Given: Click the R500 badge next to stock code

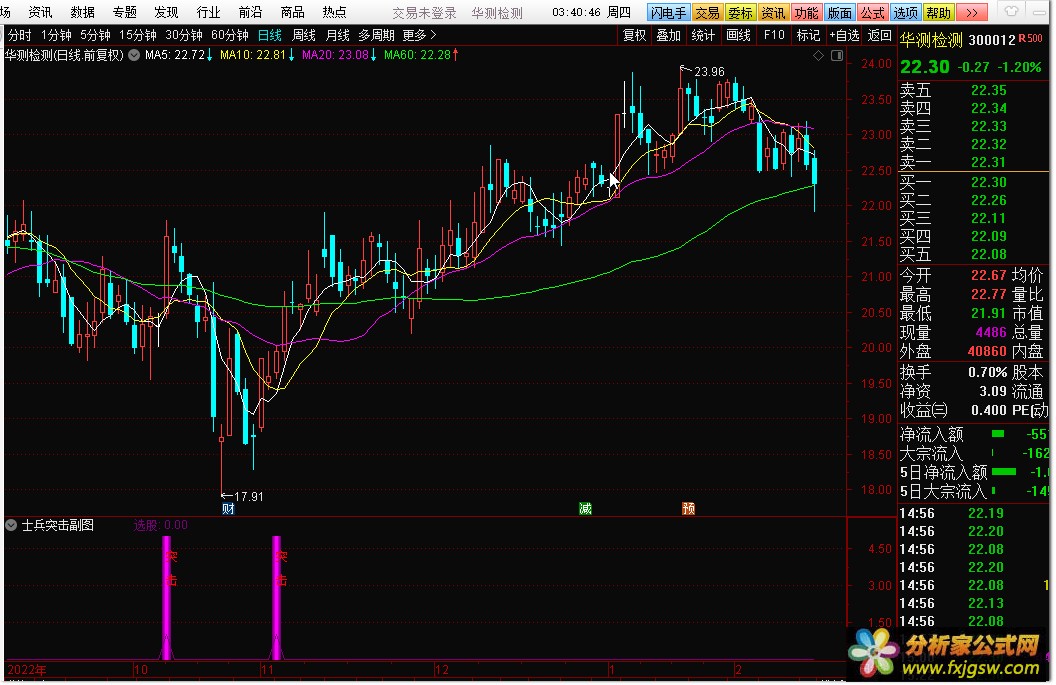Looking at the screenshot, I should (1031, 39).
